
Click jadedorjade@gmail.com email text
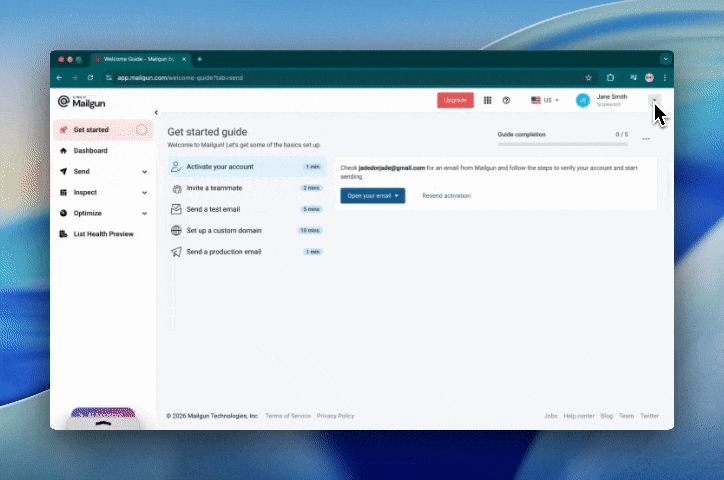point(392,168)
